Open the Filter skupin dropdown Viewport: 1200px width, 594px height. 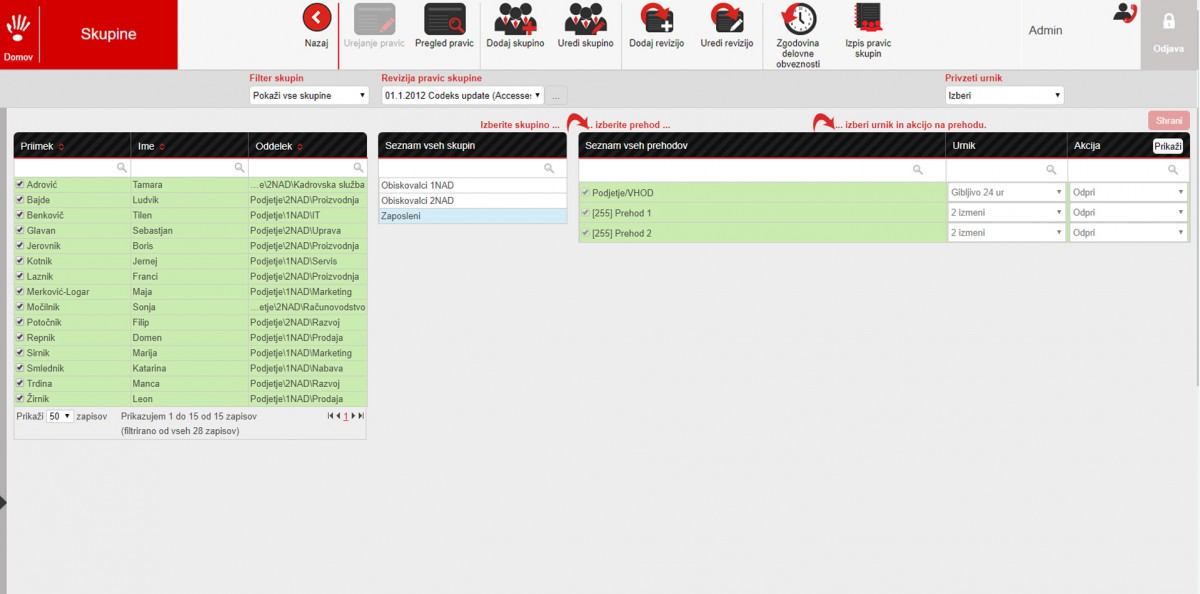point(309,96)
